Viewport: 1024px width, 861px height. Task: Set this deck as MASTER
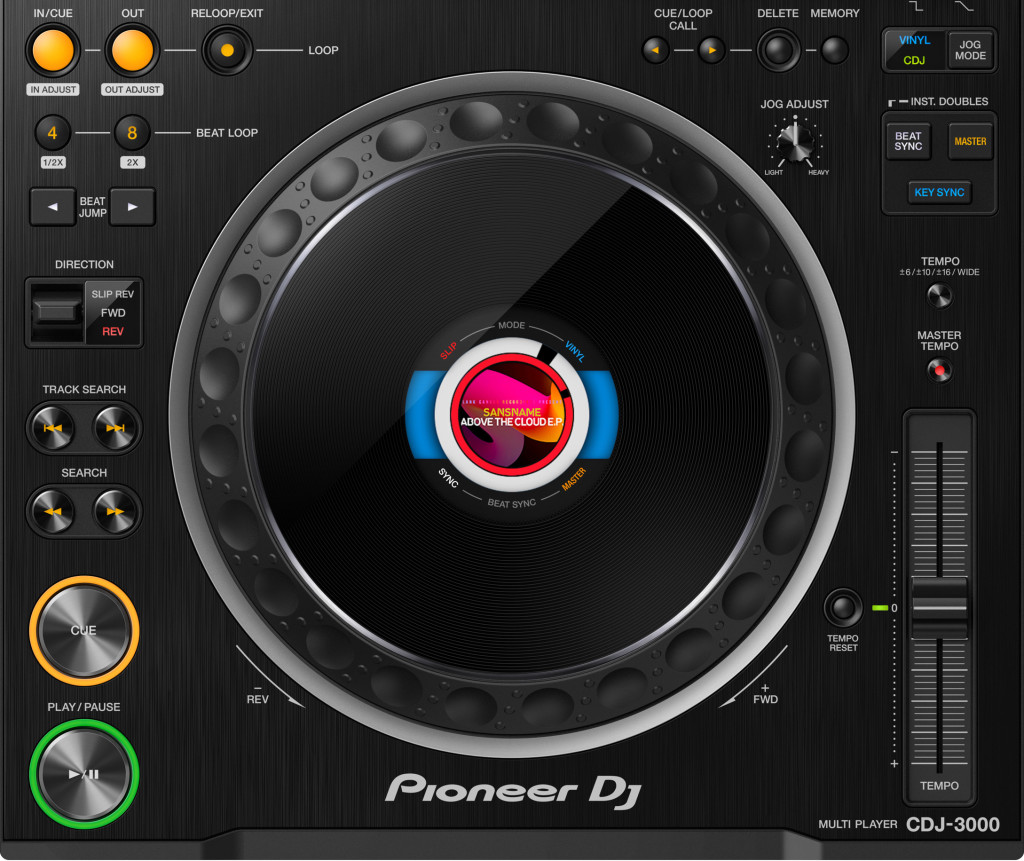pyautogui.click(x=970, y=141)
